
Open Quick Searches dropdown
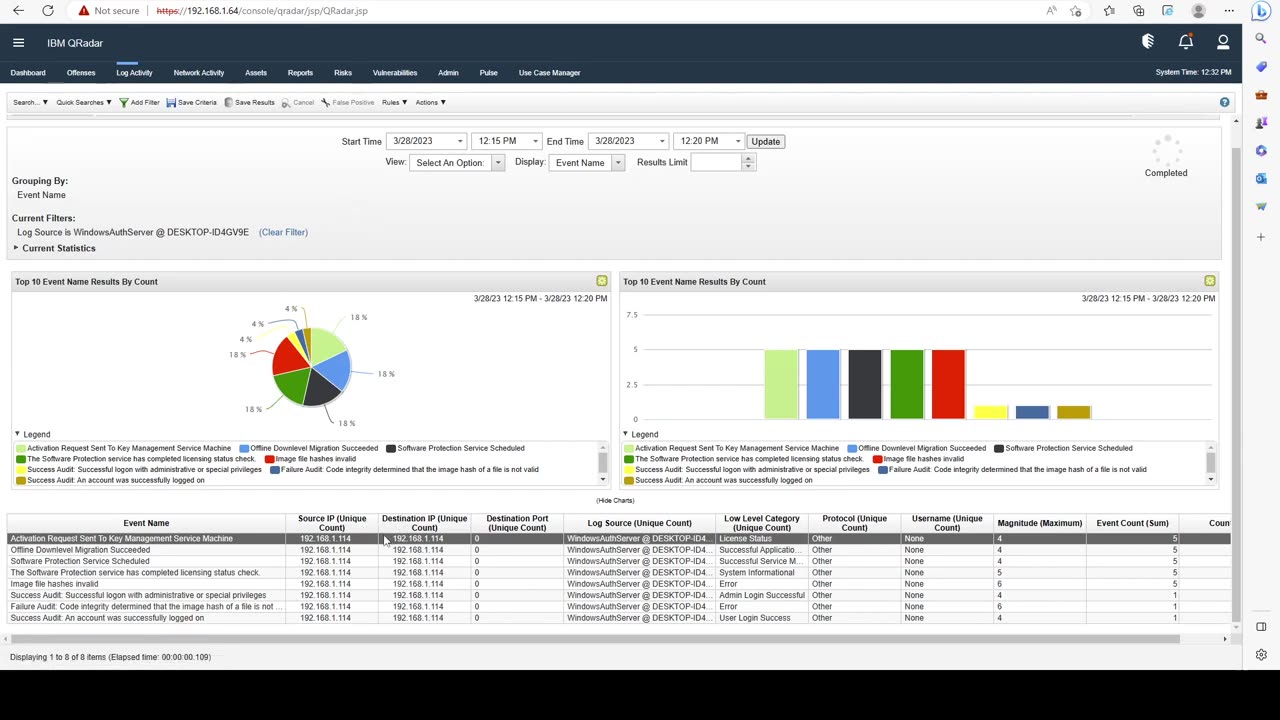point(84,102)
